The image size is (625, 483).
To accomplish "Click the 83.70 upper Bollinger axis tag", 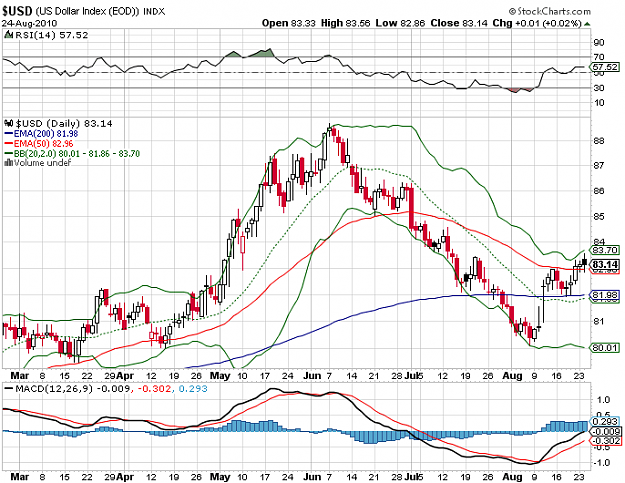I will (605, 250).
